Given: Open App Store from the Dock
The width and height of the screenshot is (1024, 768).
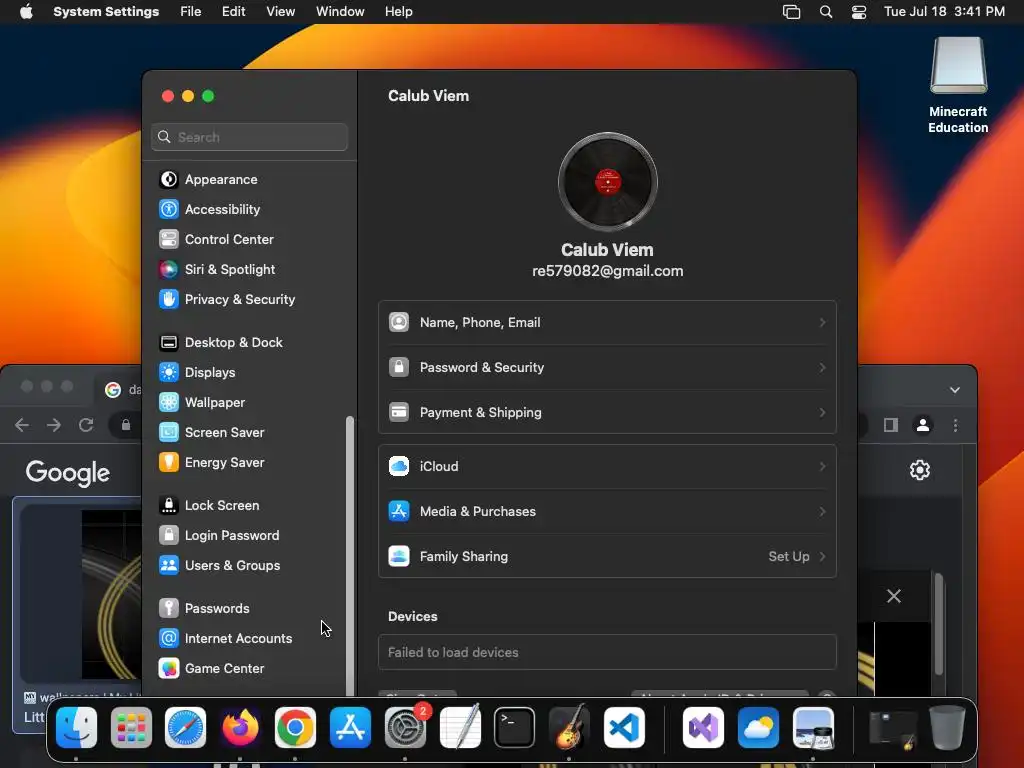Looking at the screenshot, I should (x=350, y=728).
